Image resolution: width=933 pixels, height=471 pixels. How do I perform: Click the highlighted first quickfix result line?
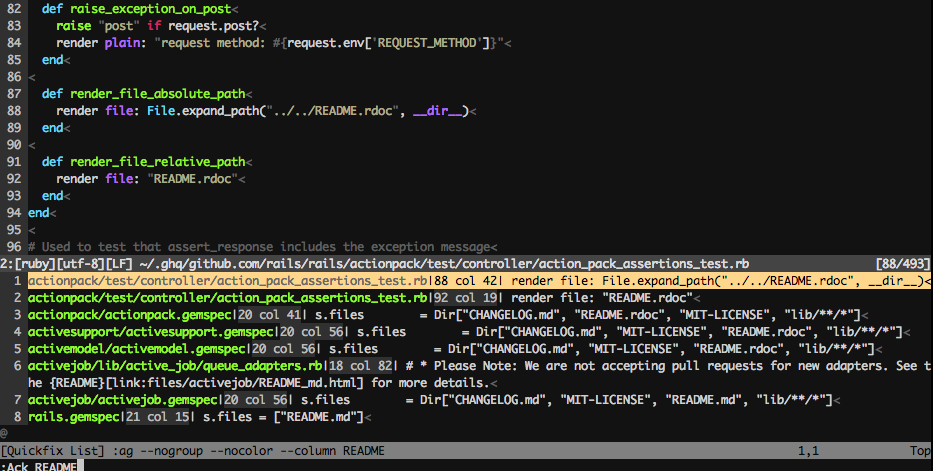point(228,281)
